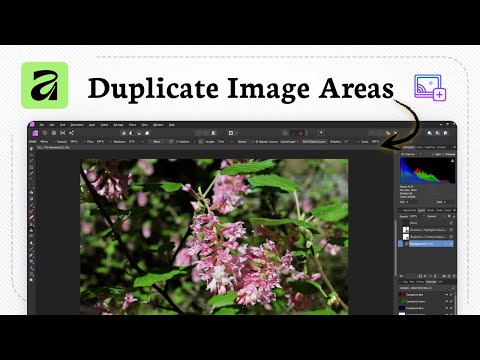Click the Width value field
Image resolution: width=480 pixels, height=360 pixels.
pos(45,142)
